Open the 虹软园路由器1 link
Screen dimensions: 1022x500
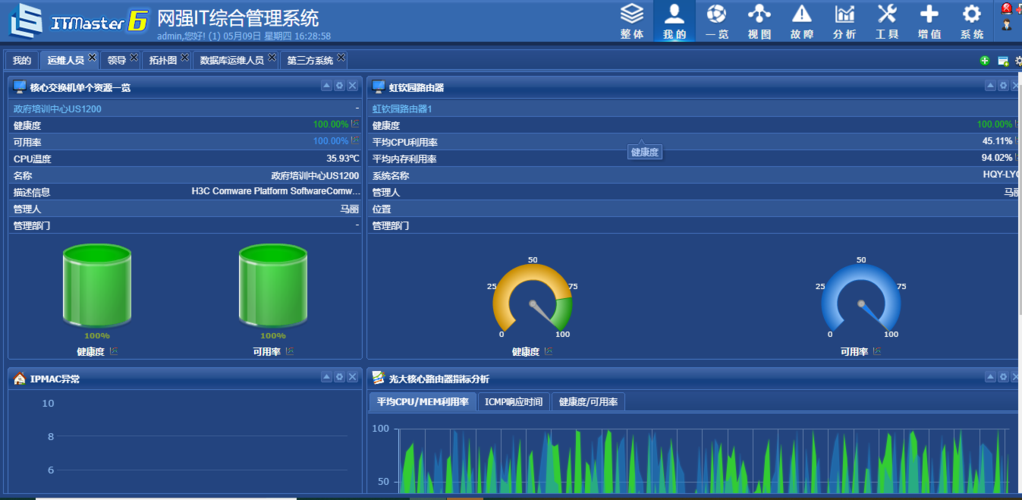[402, 109]
